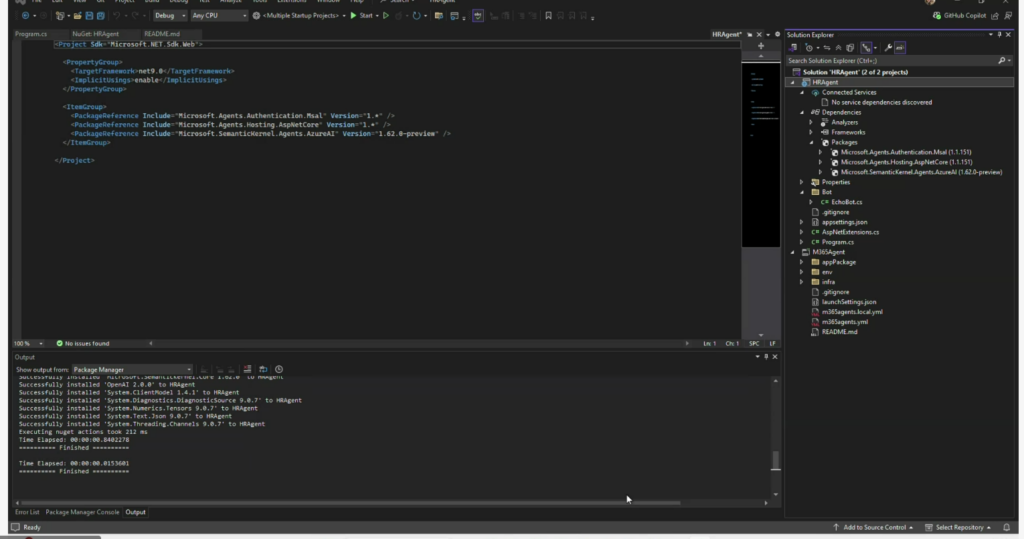Click the clock timestamp icon in Output toolbar
This screenshot has width=1024, height=539.
coord(279,370)
